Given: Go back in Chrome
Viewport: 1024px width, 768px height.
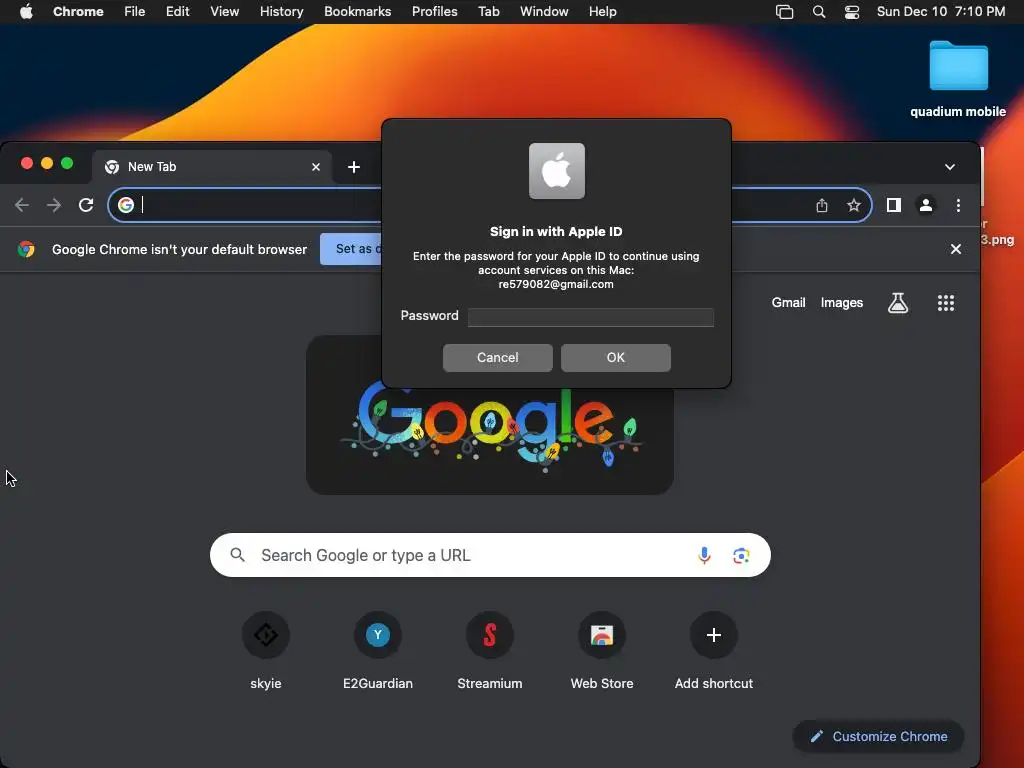Looking at the screenshot, I should click(22, 205).
